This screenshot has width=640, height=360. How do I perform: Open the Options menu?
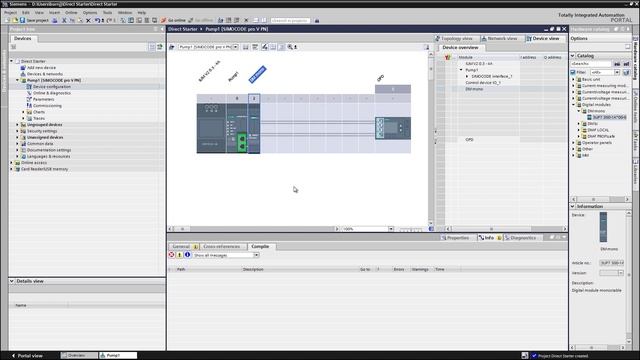click(90, 13)
